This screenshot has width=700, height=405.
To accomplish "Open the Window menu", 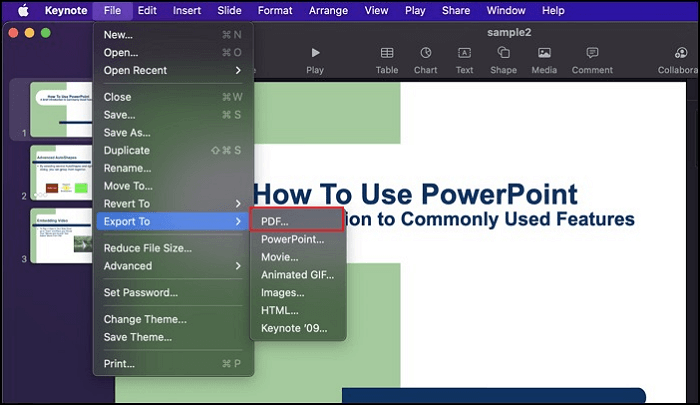I will (506, 10).
